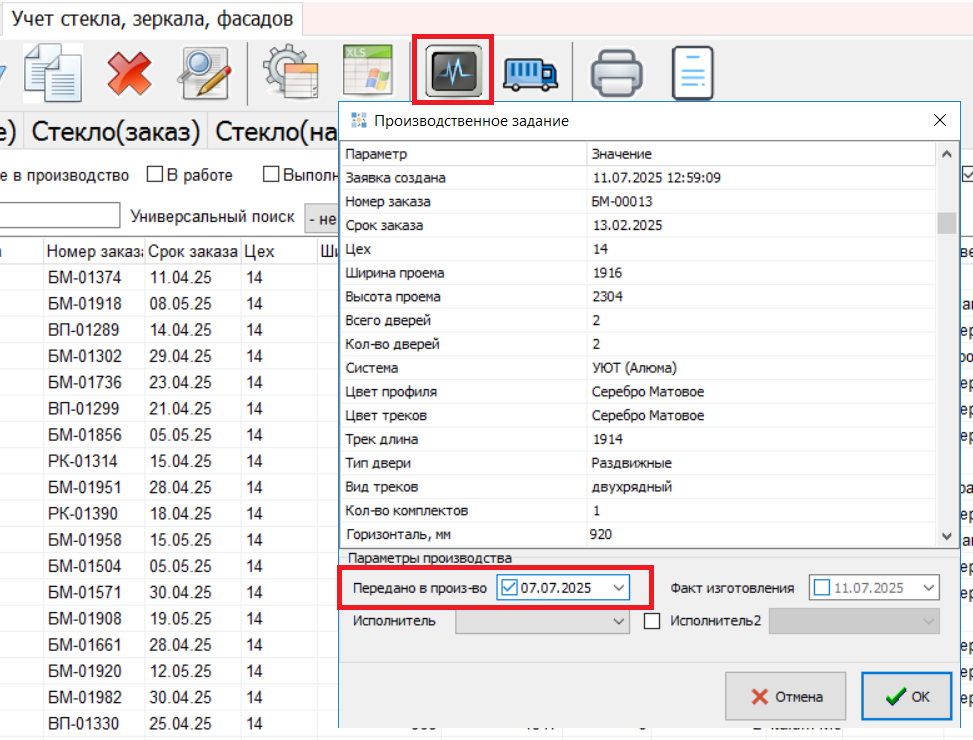Enable the 'В работе' checkbox
The height and width of the screenshot is (740, 973).
[x=155, y=175]
